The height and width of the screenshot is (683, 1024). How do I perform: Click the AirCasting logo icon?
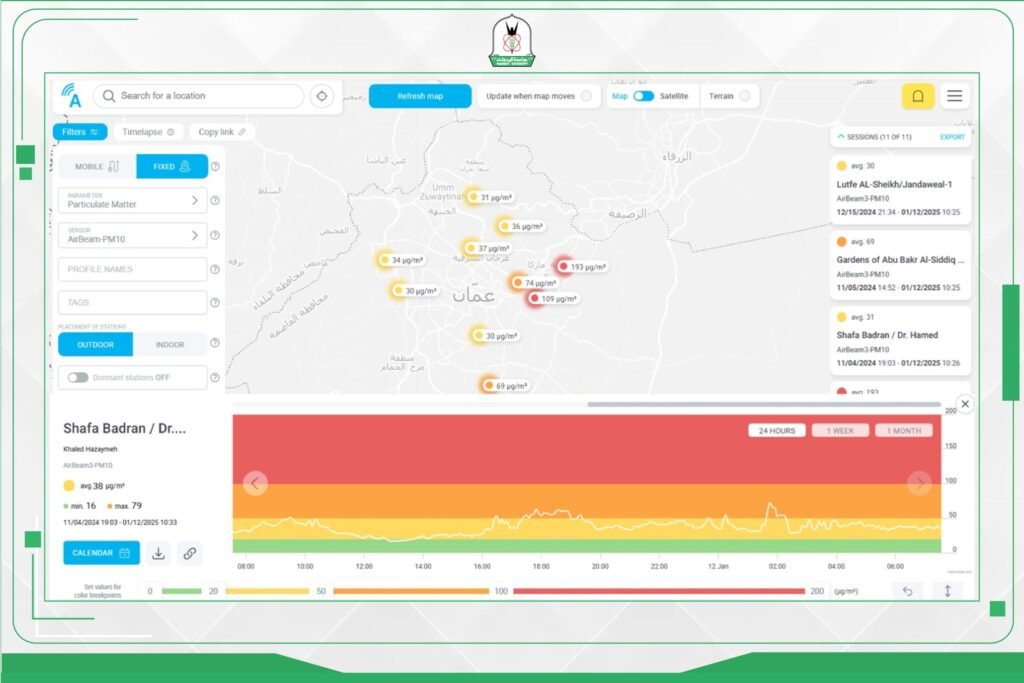point(71,96)
